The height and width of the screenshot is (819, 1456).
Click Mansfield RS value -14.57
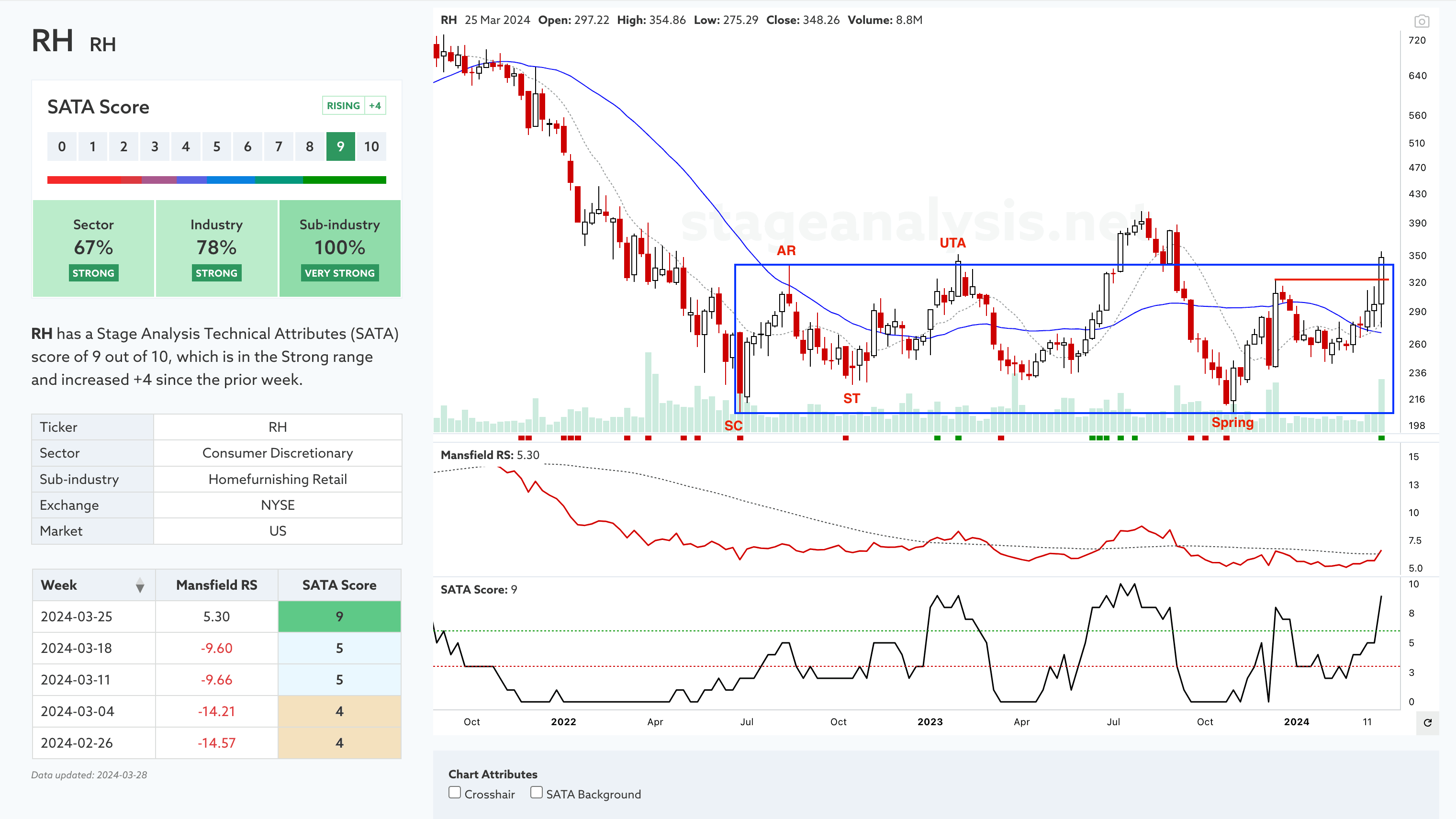216,743
